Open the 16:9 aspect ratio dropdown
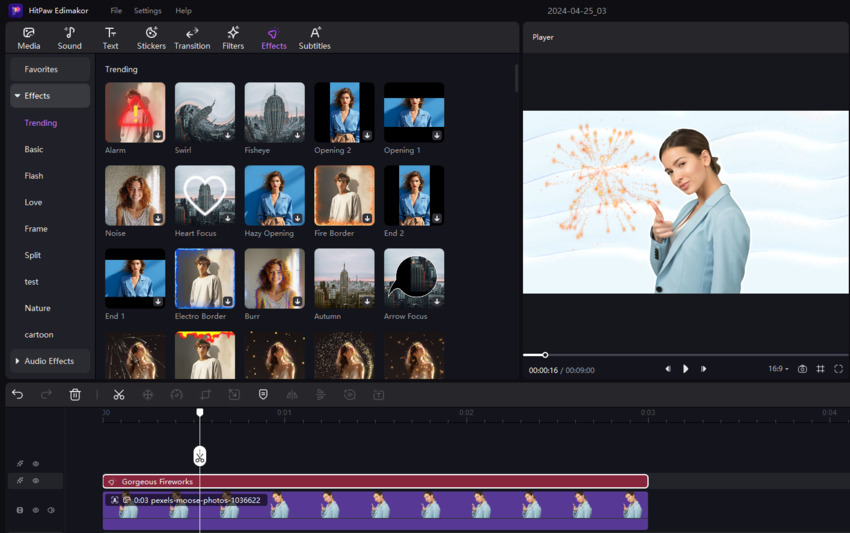 pyautogui.click(x=778, y=369)
